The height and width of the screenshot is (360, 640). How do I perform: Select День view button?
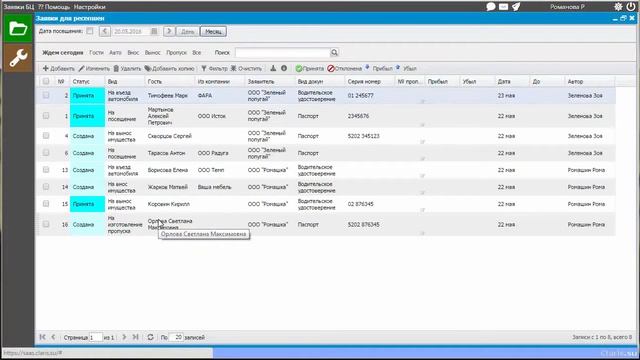pos(187,31)
